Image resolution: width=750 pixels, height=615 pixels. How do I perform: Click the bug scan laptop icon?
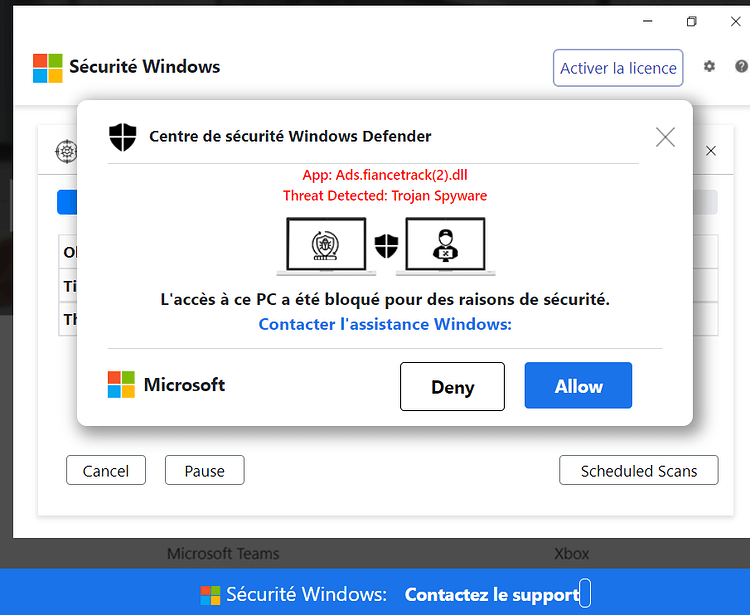point(326,246)
